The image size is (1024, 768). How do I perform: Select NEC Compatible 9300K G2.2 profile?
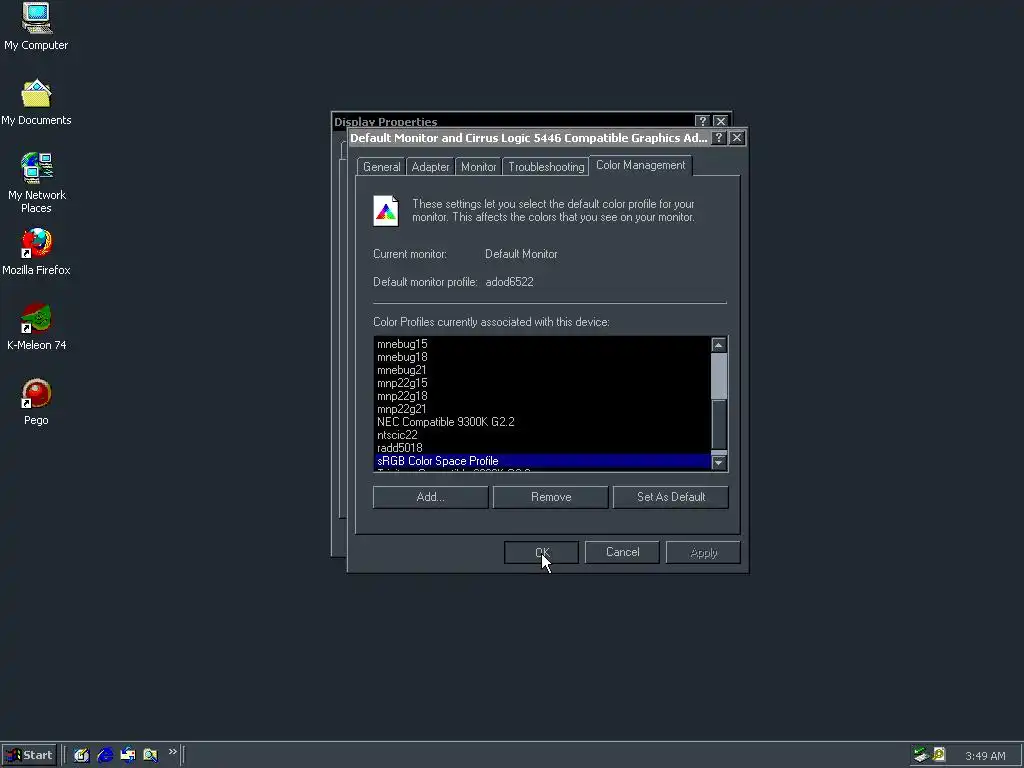pyautogui.click(x=542, y=422)
